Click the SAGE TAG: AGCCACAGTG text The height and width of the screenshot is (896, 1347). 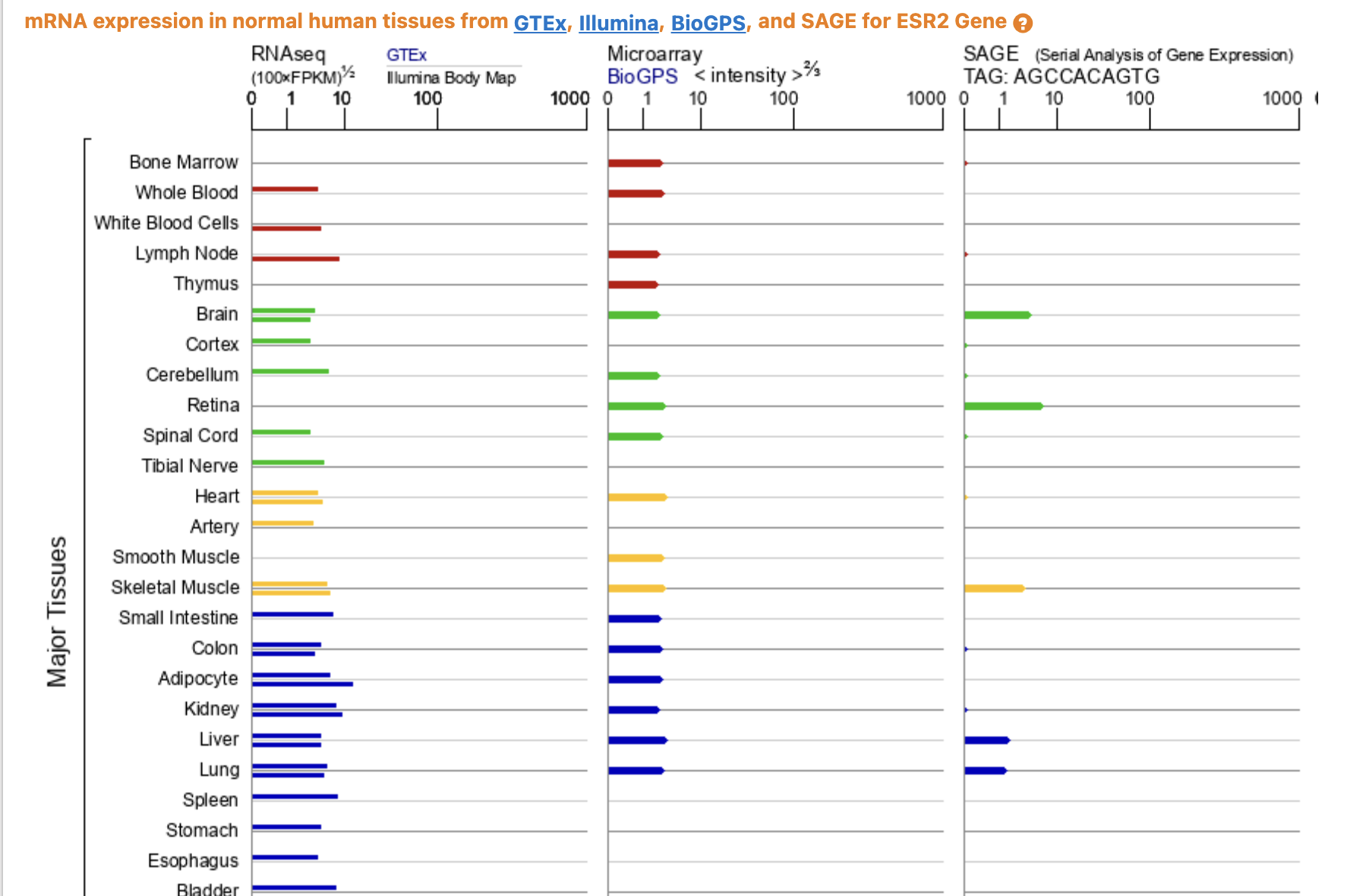click(x=1062, y=77)
